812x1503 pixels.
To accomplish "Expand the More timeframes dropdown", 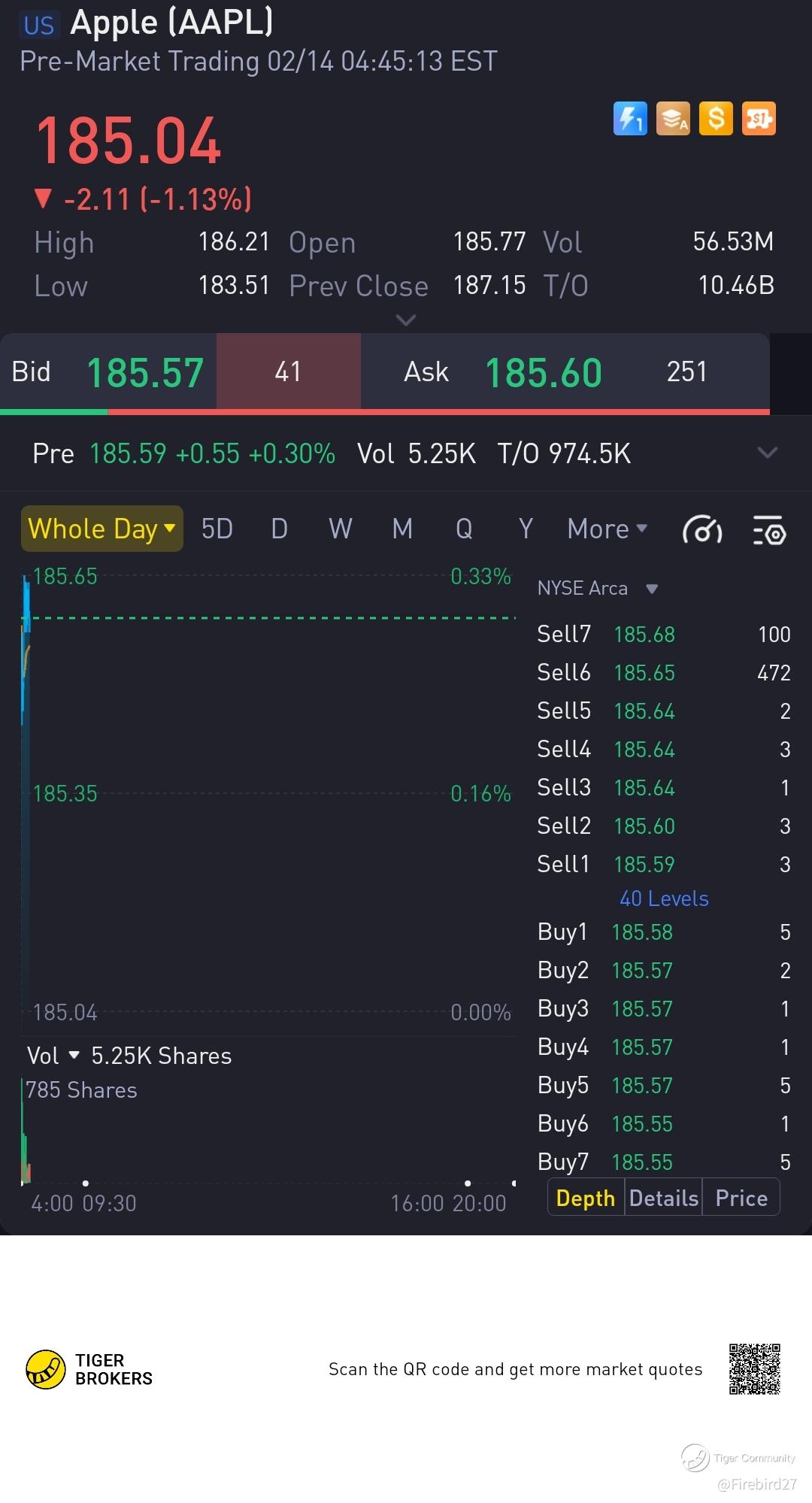I will (607, 529).
